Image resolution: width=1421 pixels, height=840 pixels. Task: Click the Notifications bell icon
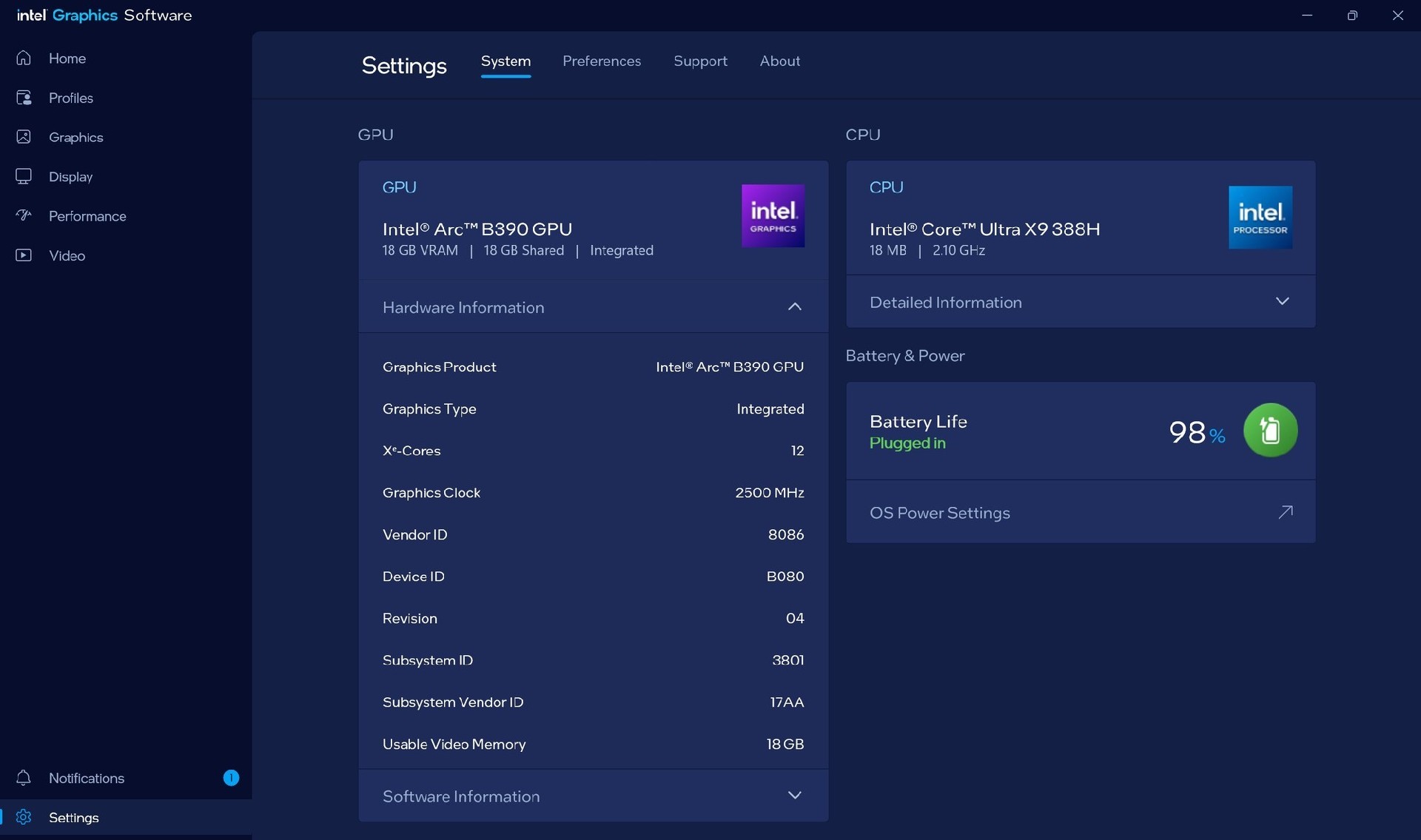24,778
